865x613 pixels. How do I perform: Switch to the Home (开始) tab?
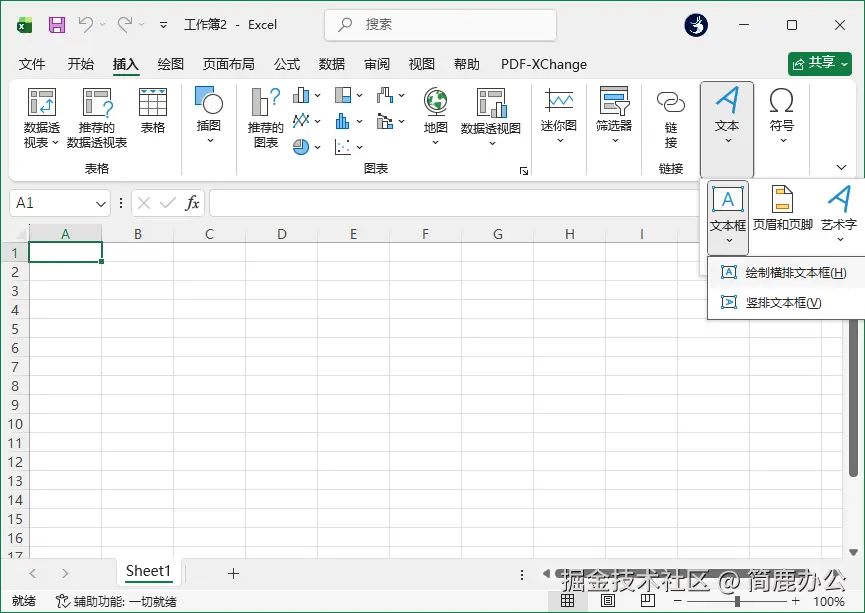(81, 65)
